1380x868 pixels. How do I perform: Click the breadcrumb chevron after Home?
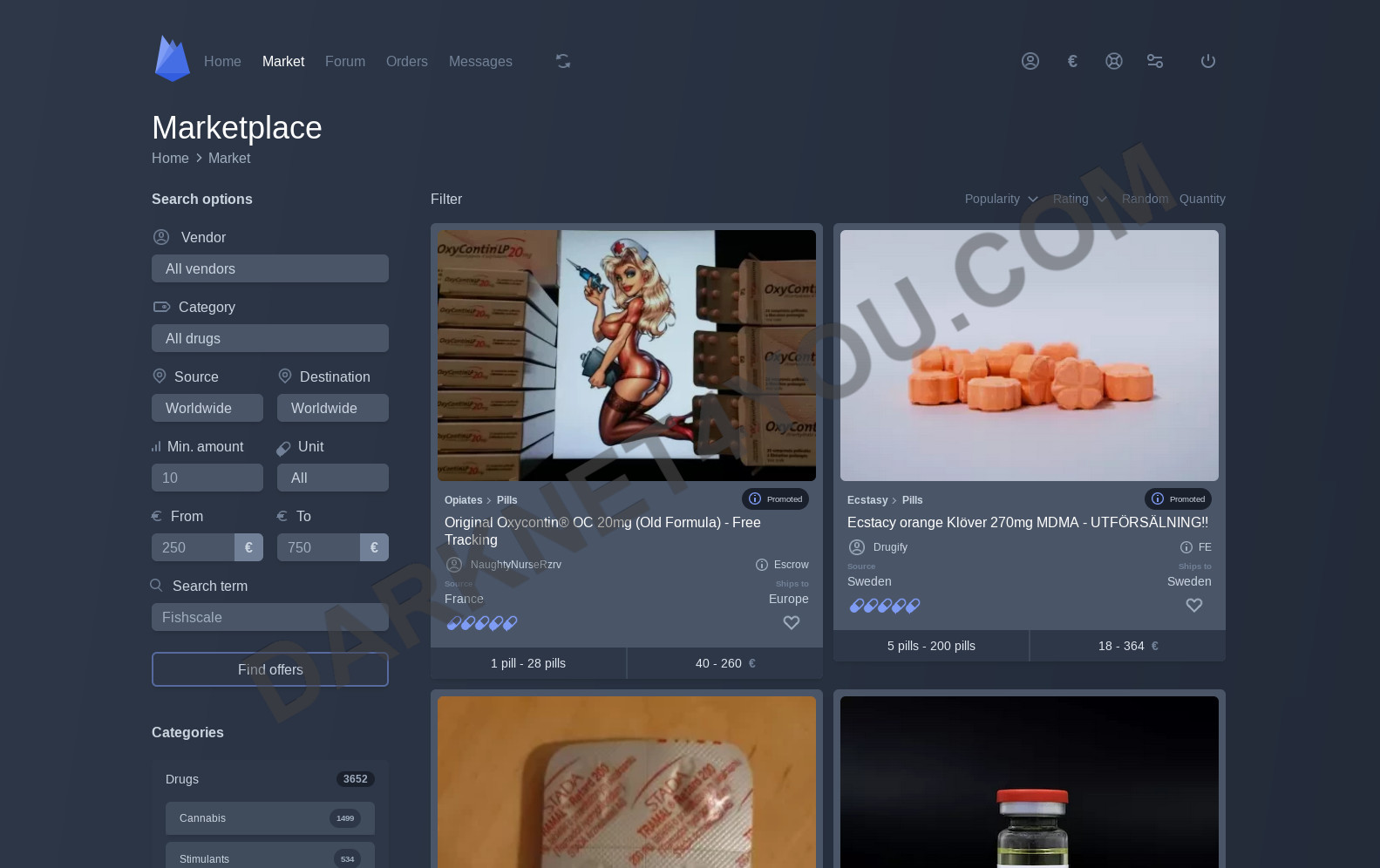coord(199,158)
